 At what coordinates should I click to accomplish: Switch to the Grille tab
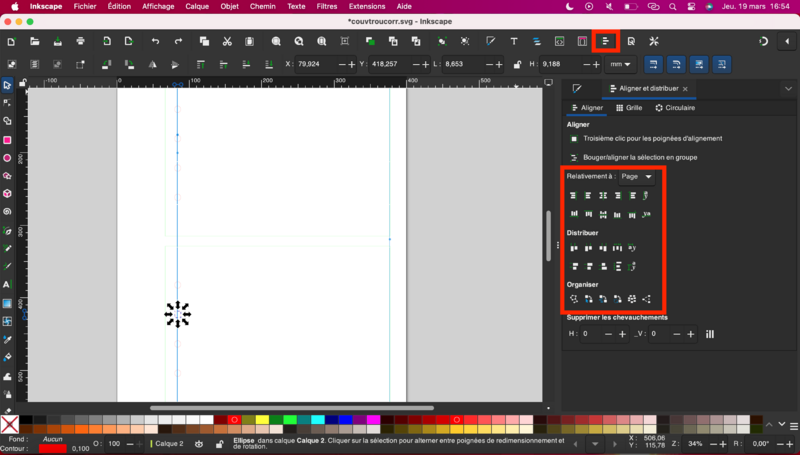[628, 107]
